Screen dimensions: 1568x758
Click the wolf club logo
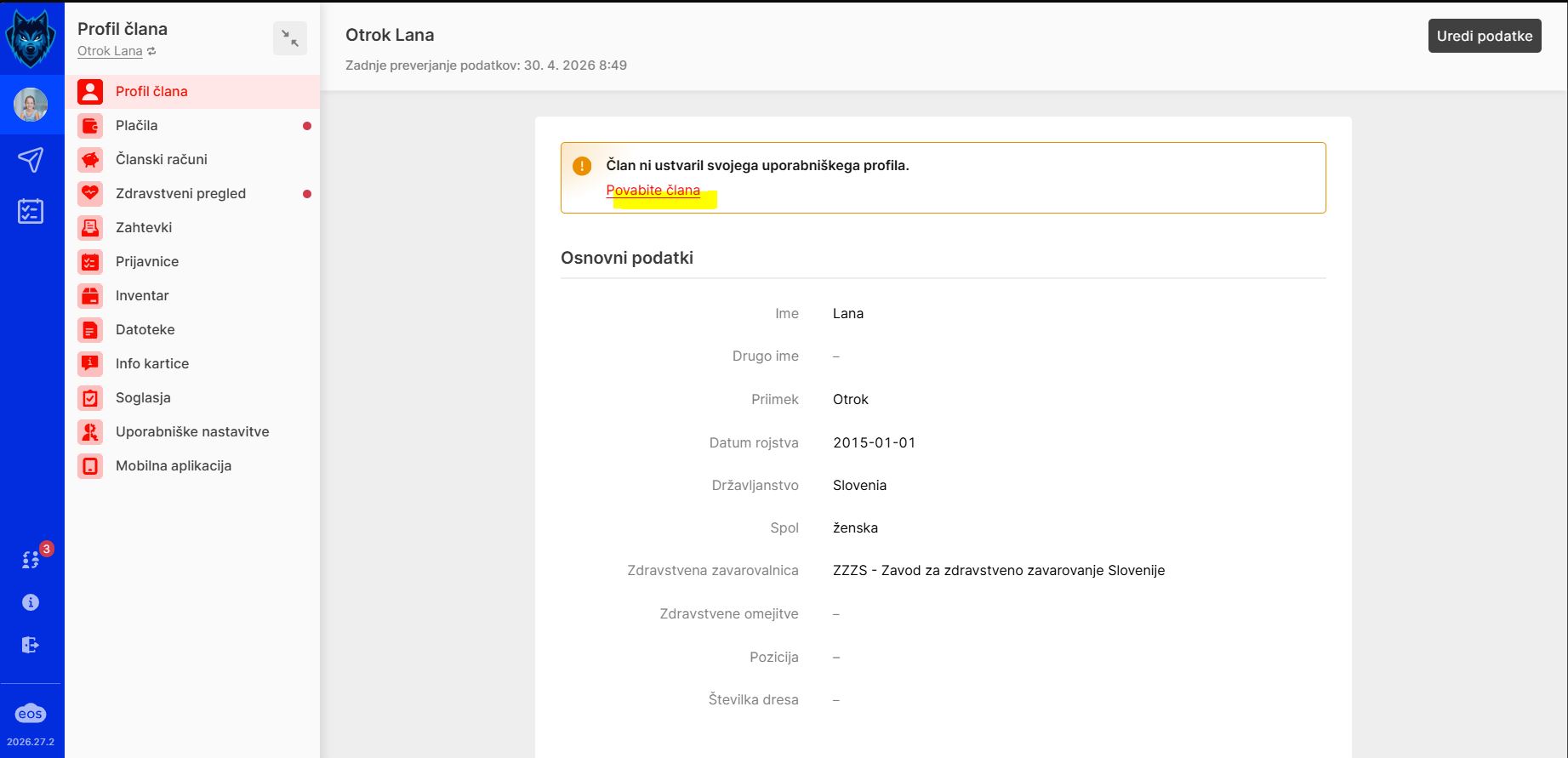(31, 38)
